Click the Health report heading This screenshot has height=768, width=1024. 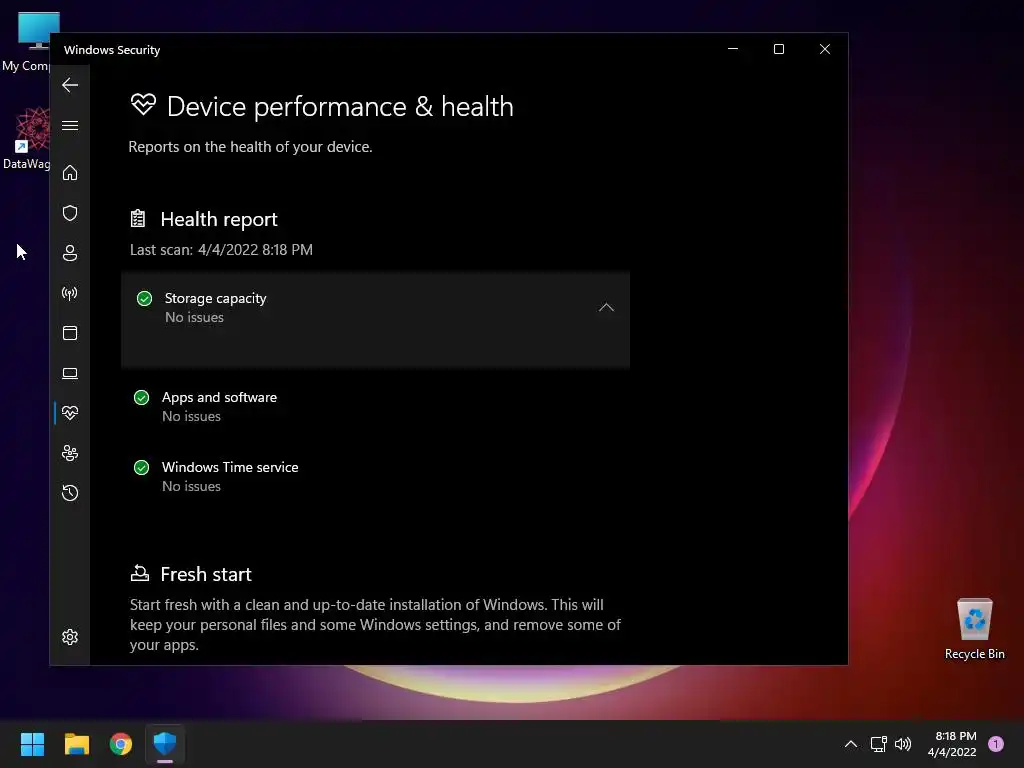tap(219, 219)
